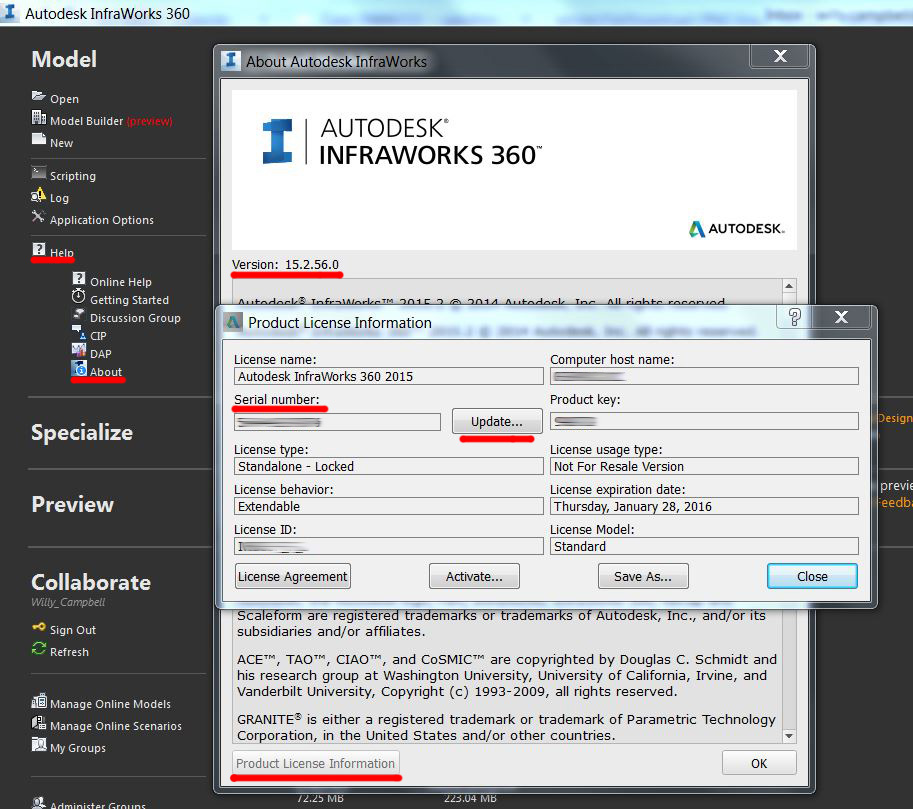Viewport: 913px width, 809px height.
Task: Click Save As... in license dialog
Action: pos(643,576)
